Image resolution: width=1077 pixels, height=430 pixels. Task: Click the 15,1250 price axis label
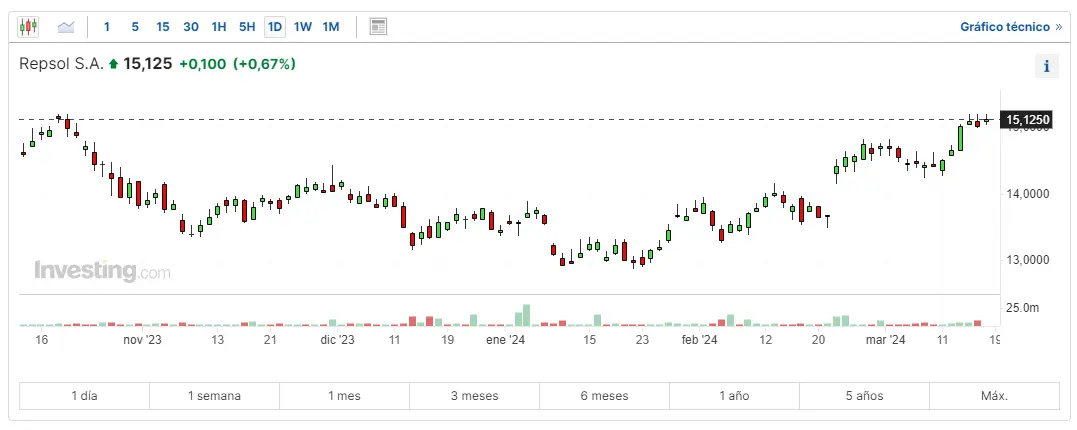coord(1027,120)
